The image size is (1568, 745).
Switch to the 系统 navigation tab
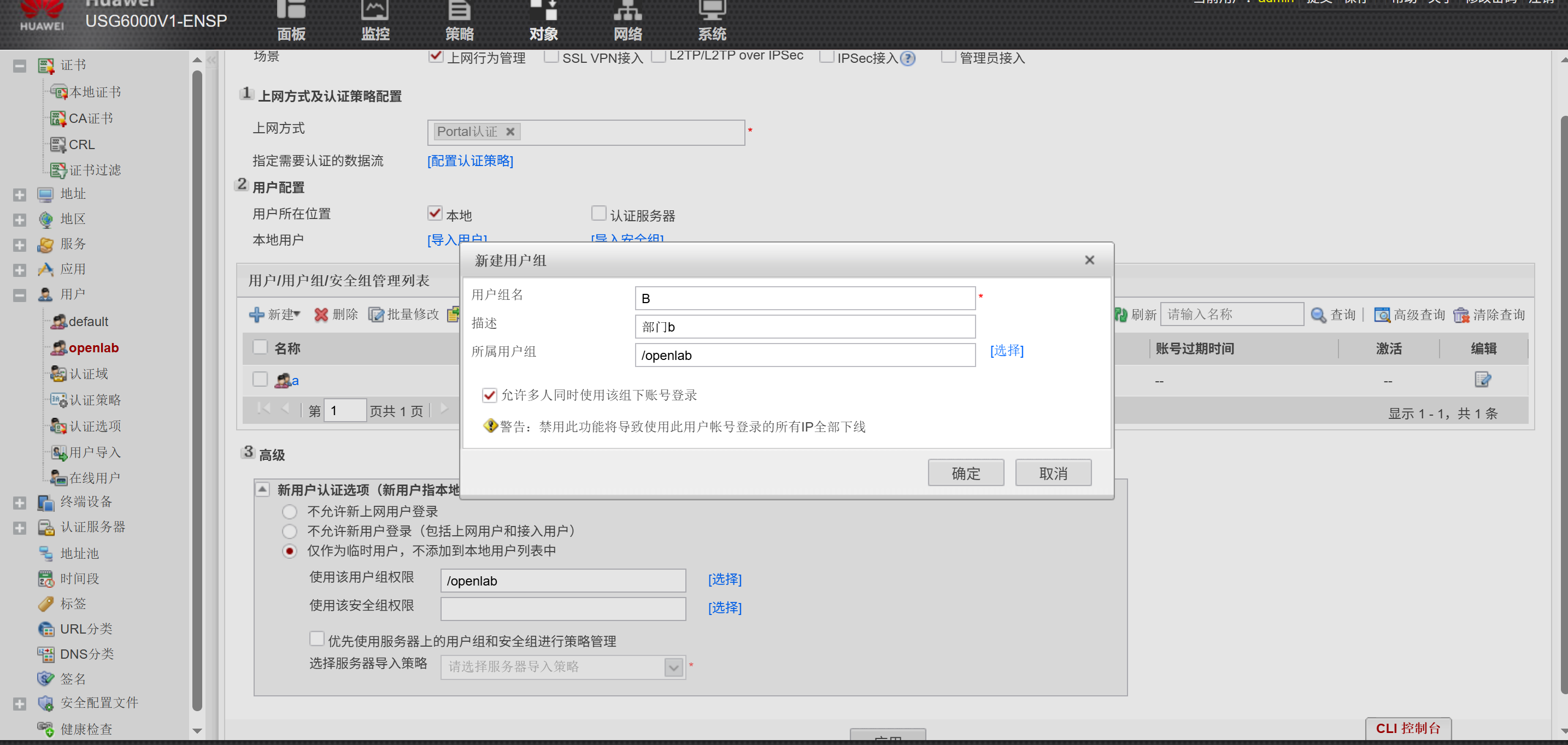point(711,21)
